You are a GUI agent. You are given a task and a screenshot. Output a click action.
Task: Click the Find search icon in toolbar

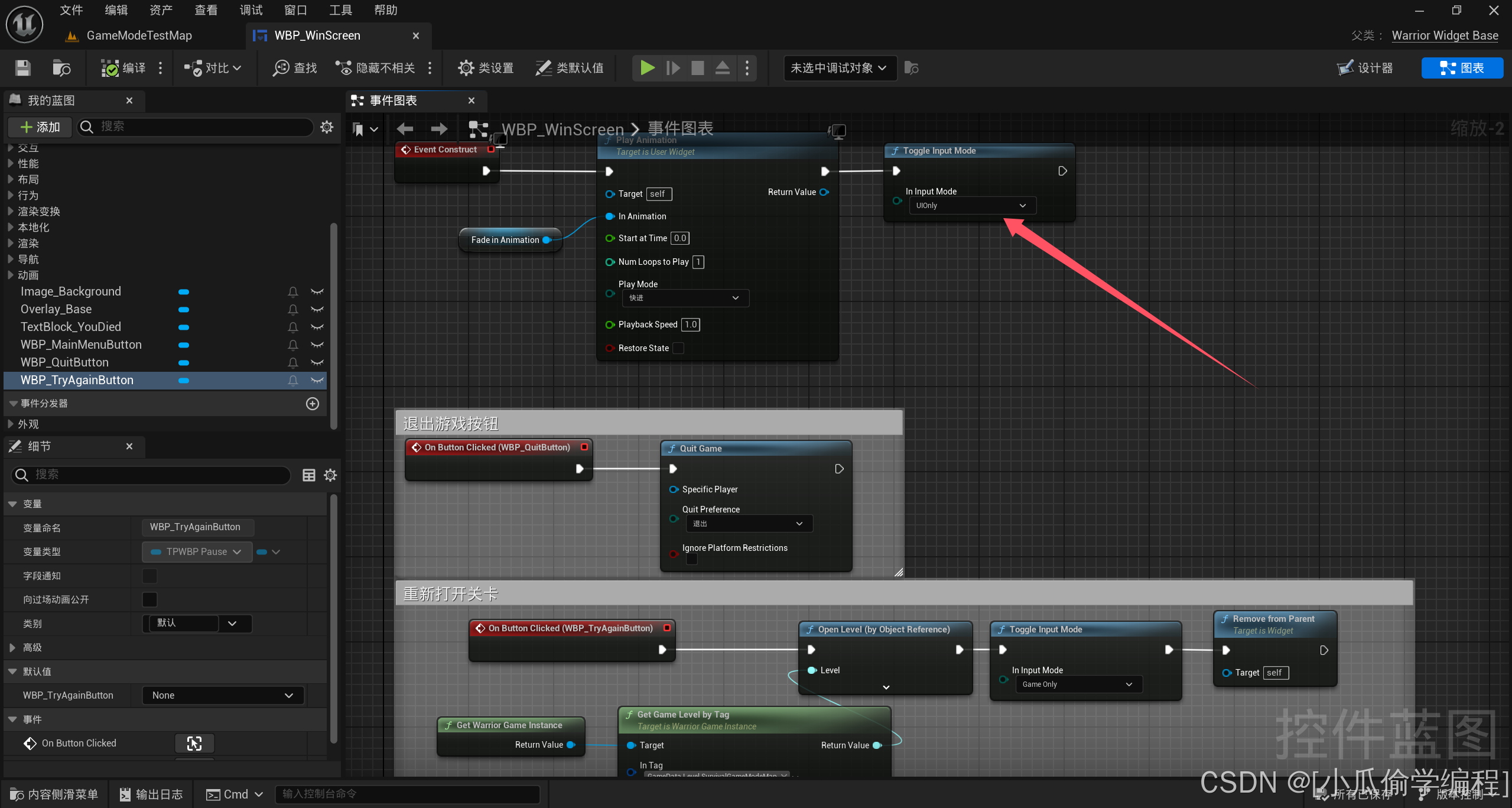pos(281,68)
